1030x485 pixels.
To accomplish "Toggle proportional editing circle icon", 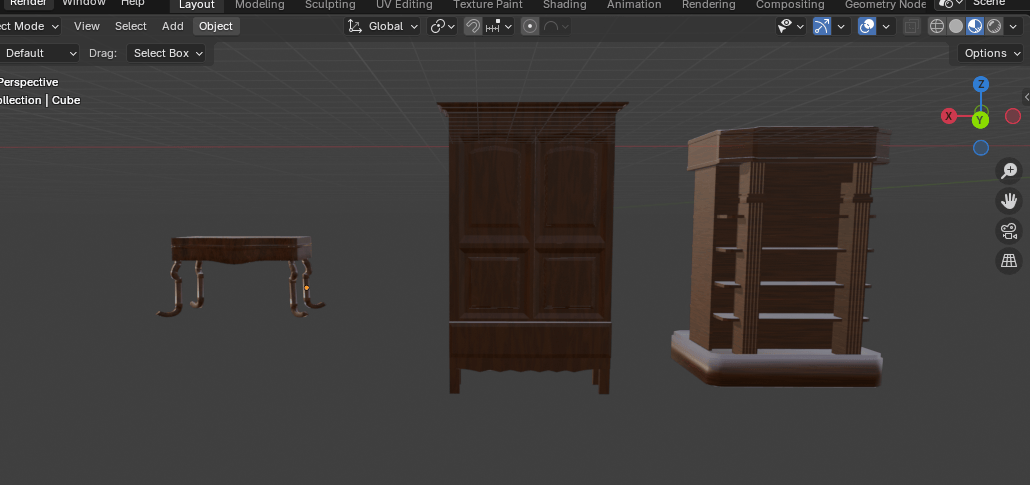I will 530,26.
